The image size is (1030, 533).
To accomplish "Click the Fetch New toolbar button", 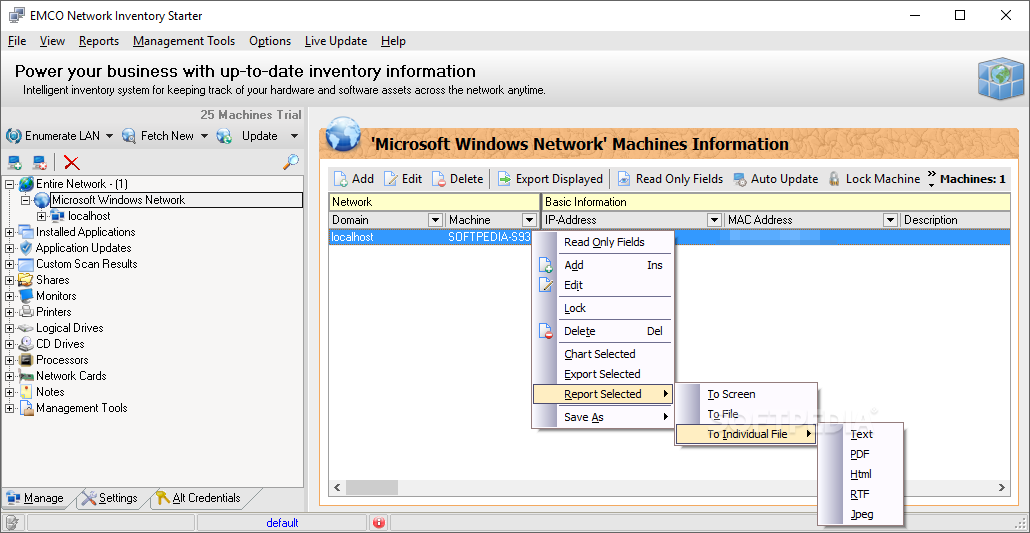I will point(158,136).
